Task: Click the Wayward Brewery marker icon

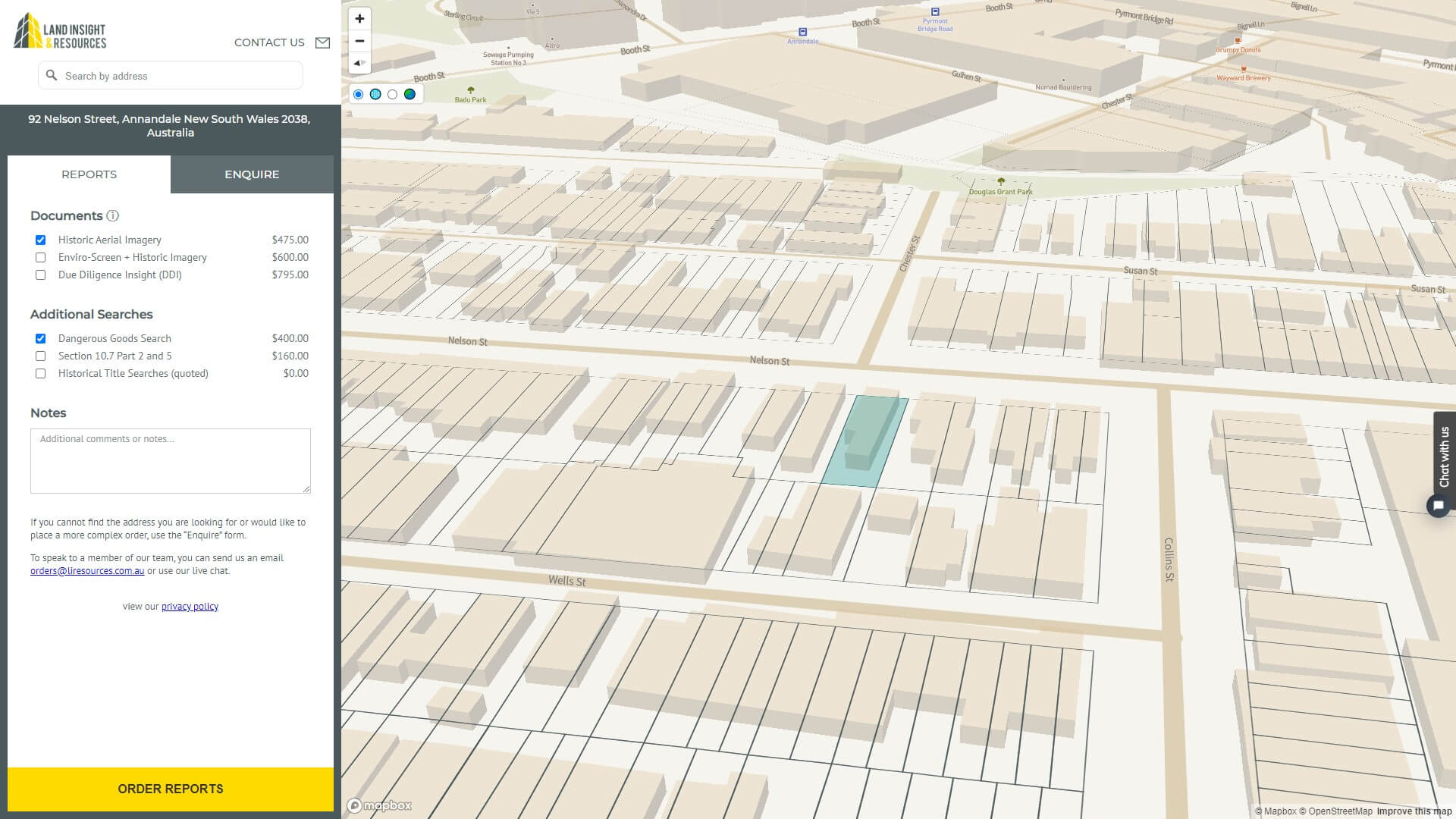Action: [1244, 68]
